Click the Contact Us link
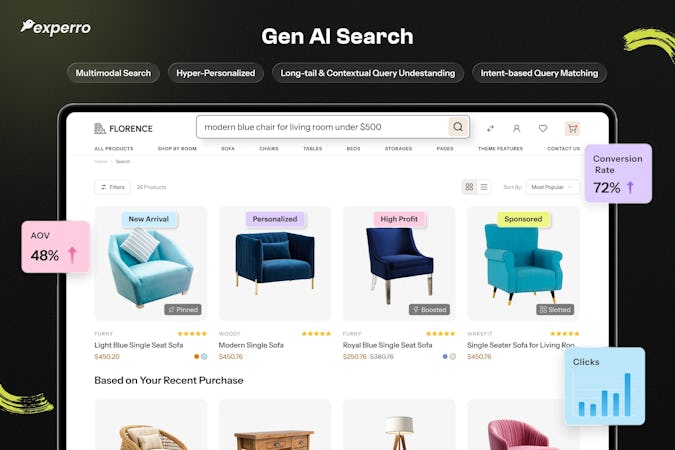The width and height of the screenshot is (675, 450). coord(564,149)
